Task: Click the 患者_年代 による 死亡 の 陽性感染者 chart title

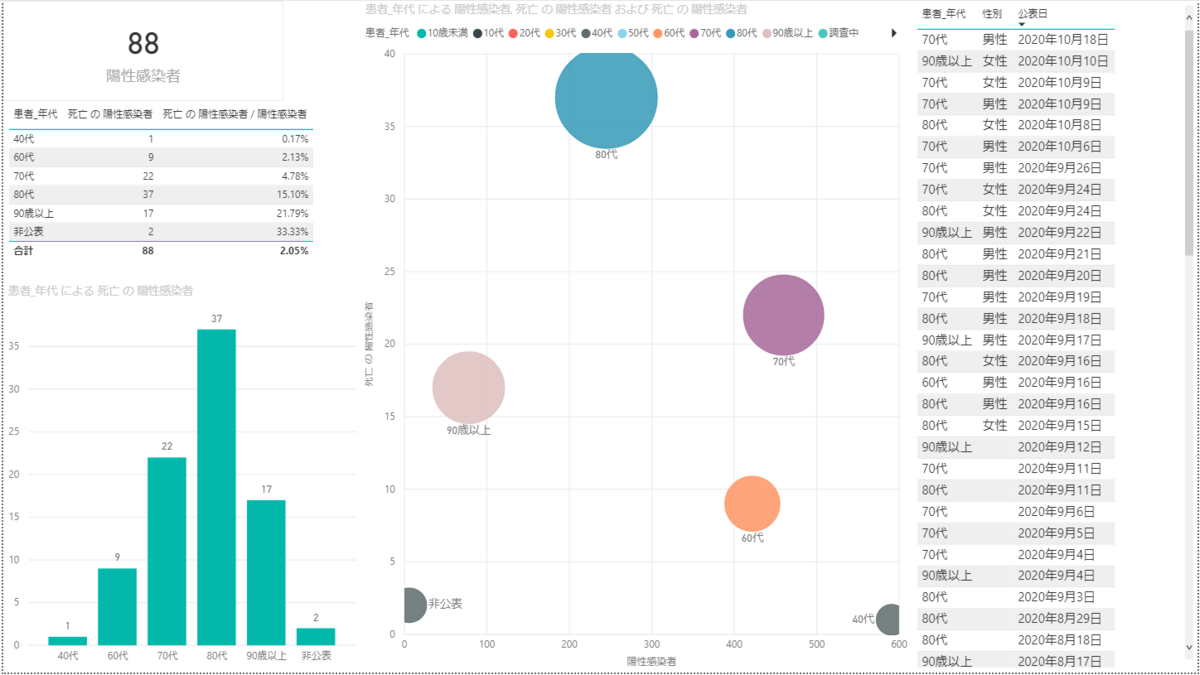Action: coord(101,291)
